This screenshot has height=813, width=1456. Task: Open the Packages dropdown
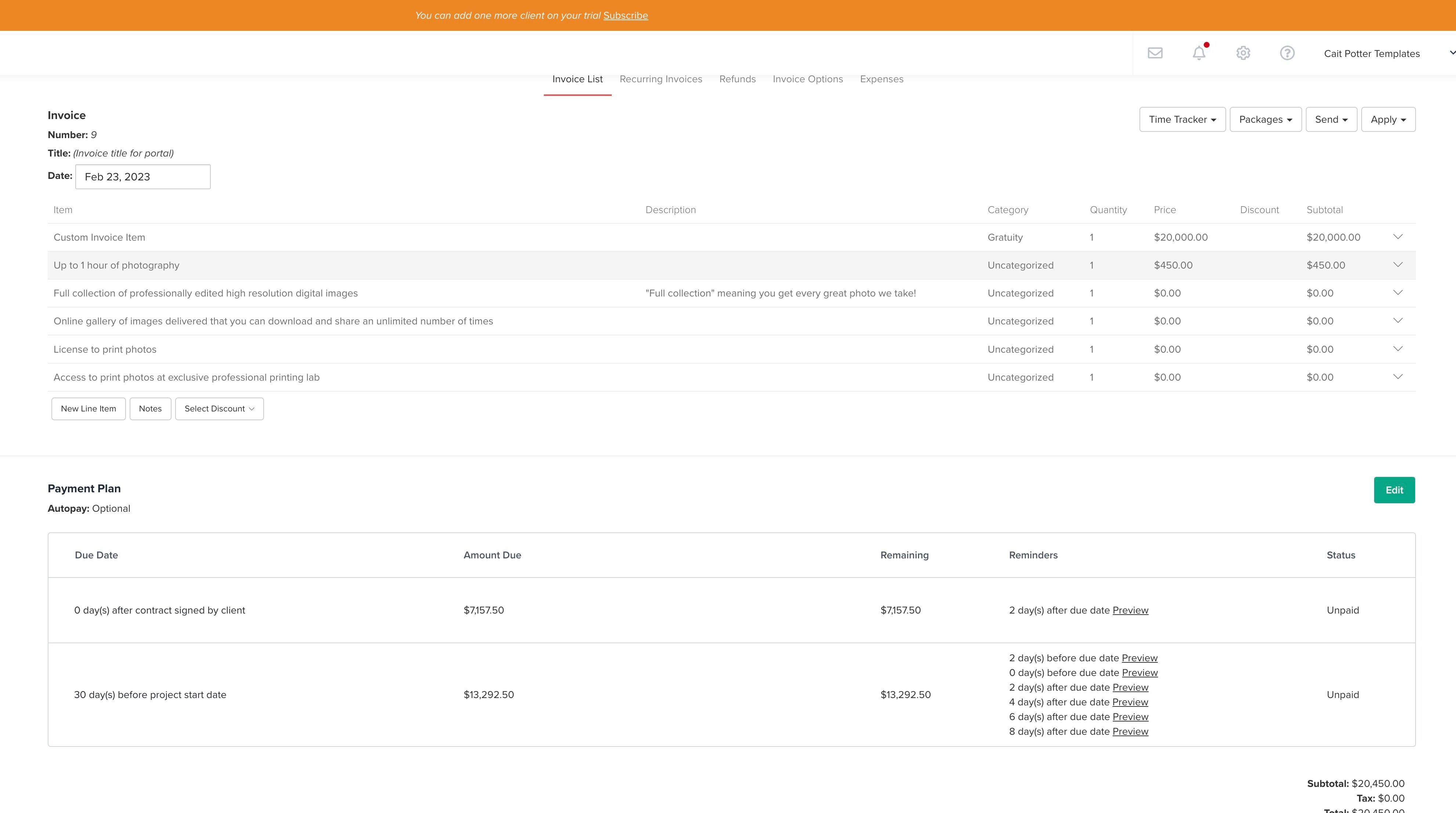click(1265, 119)
